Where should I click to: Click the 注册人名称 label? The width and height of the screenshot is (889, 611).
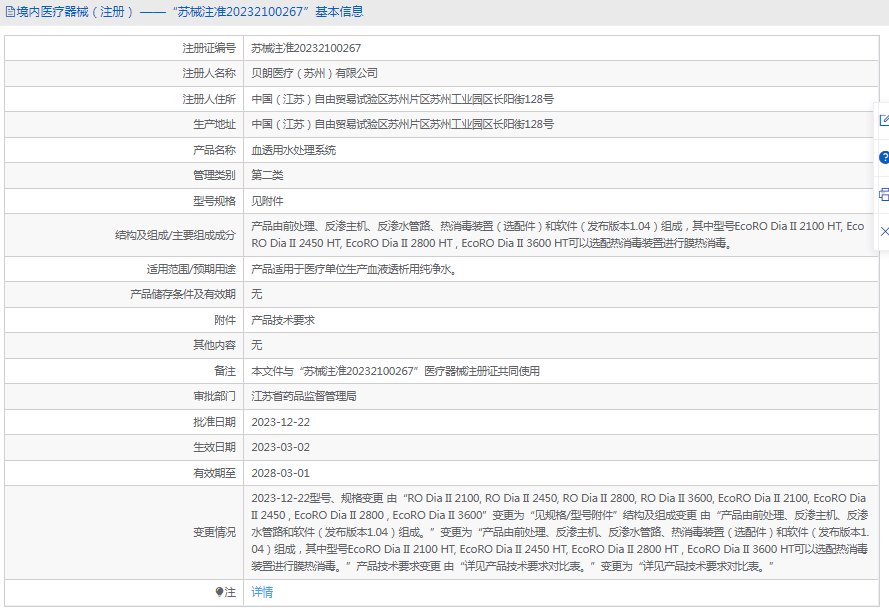coord(209,73)
